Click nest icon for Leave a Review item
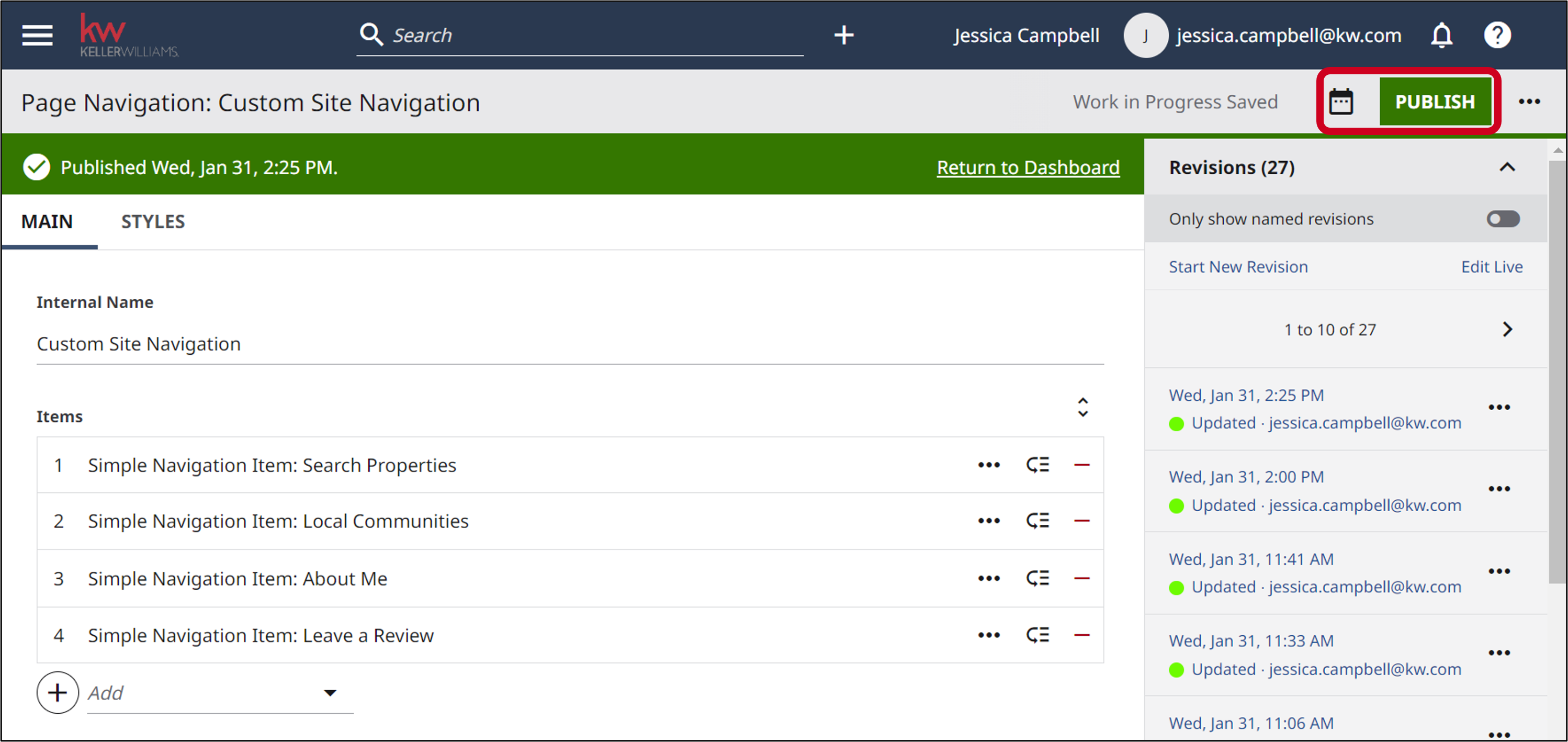The width and height of the screenshot is (1568, 742). tap(1037, 635)
